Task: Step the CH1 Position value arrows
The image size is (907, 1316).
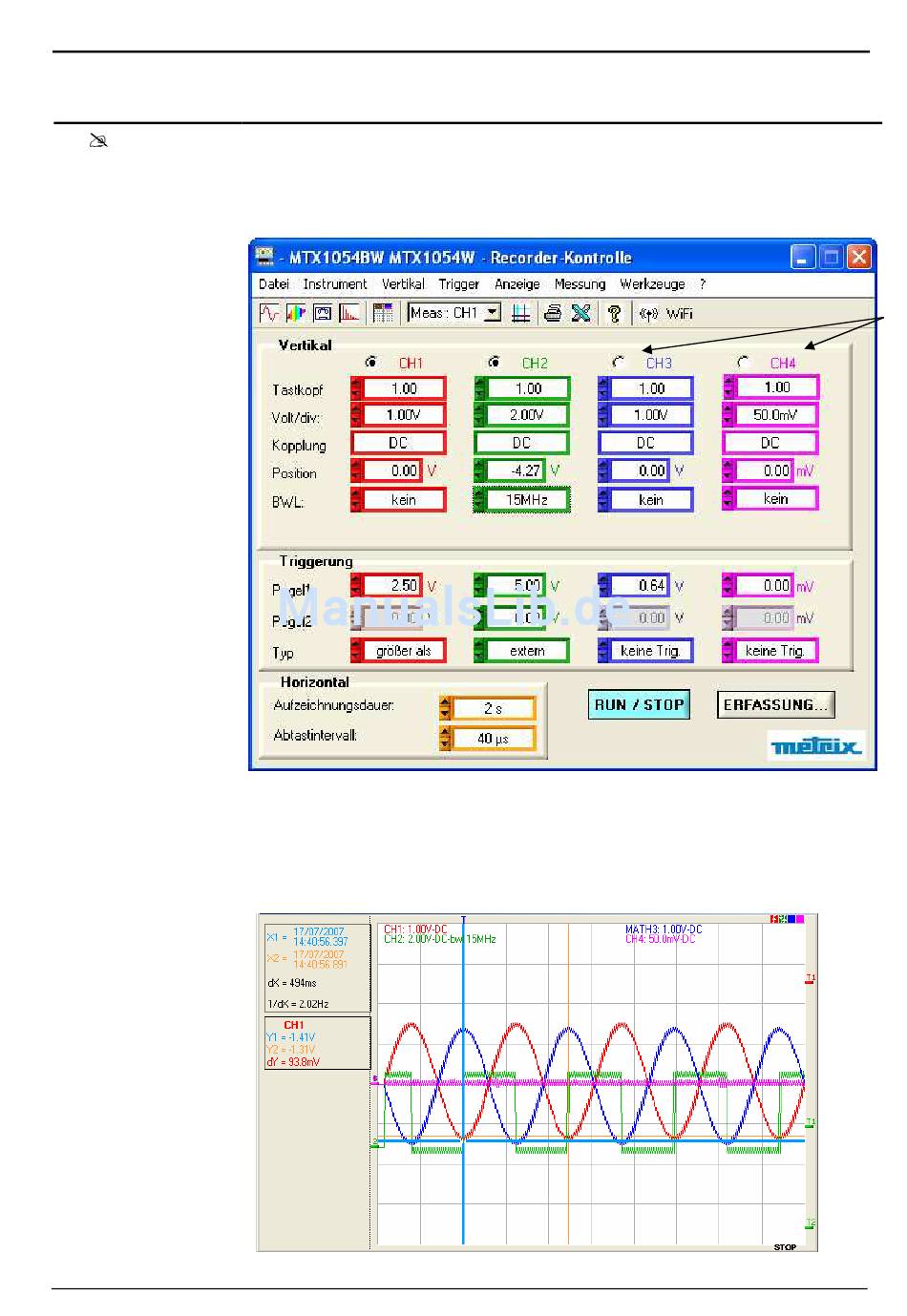Action: pyautogui.click(x=356, y=470)
